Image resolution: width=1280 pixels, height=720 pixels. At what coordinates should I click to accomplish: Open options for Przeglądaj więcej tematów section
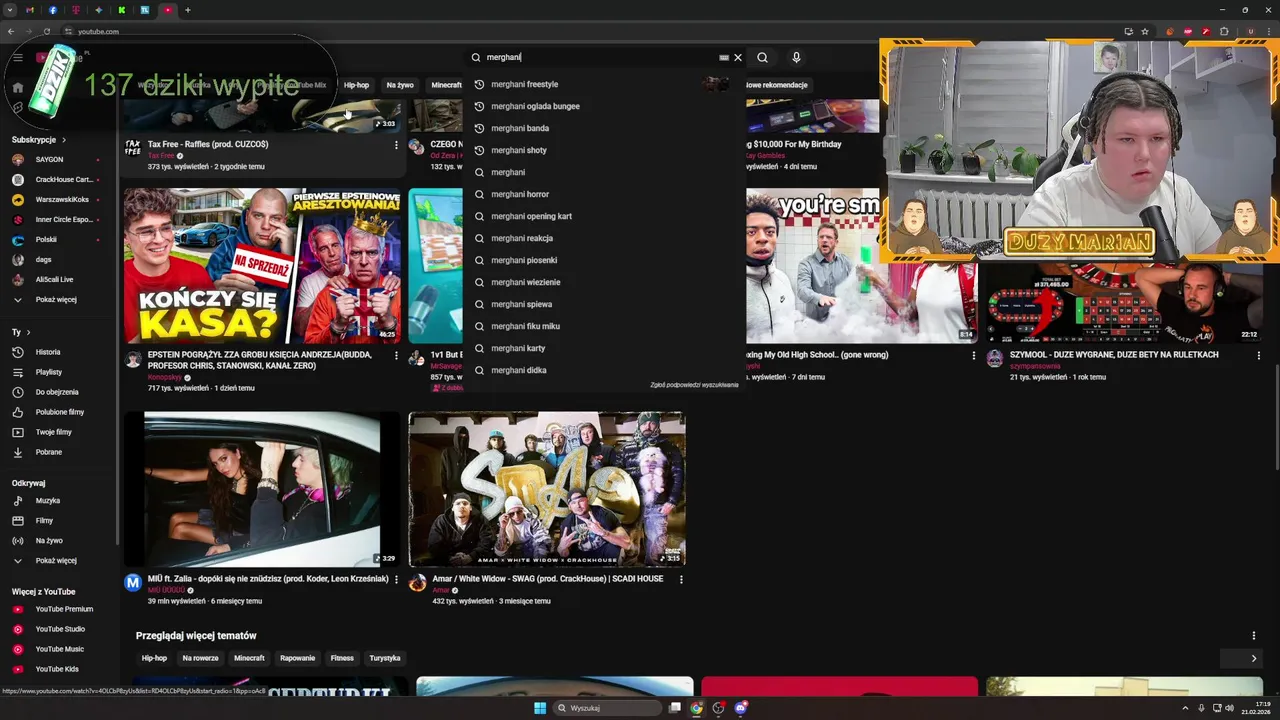coord(1253,636)
